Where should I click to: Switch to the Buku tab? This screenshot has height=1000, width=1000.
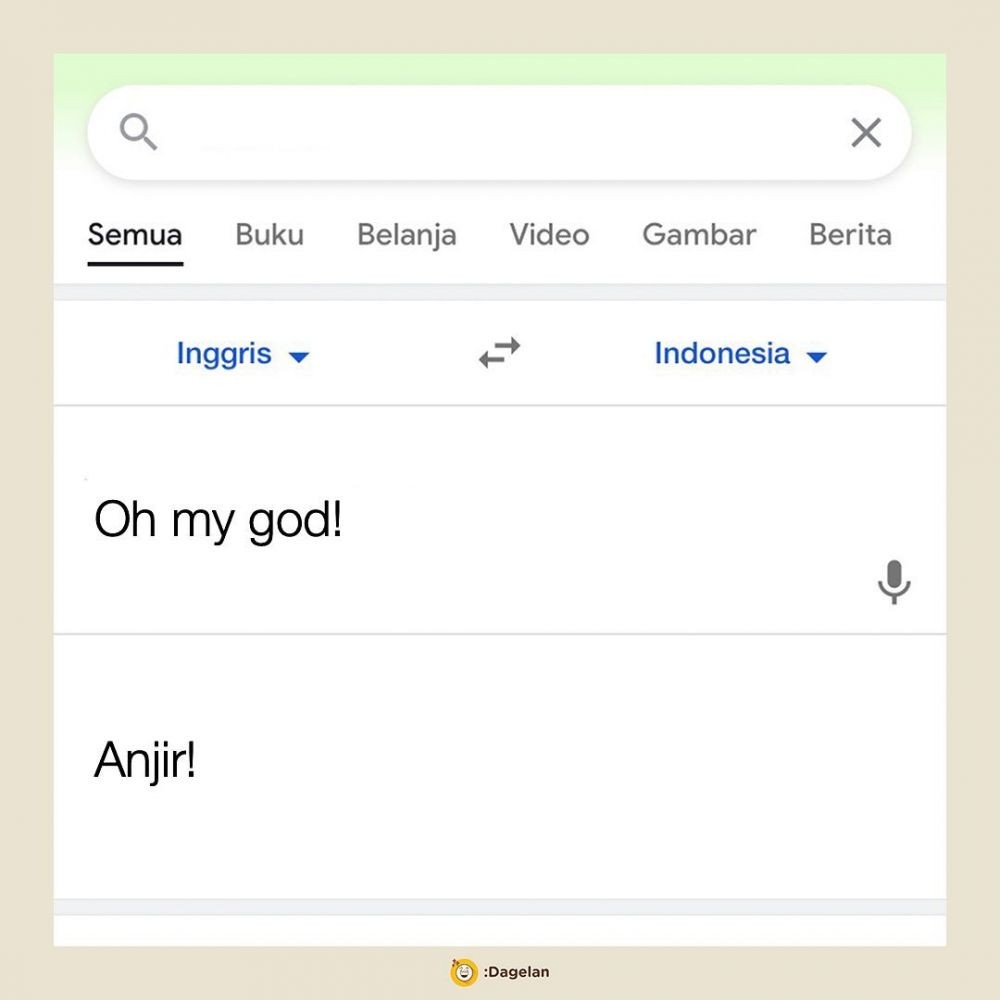(269, 235)
